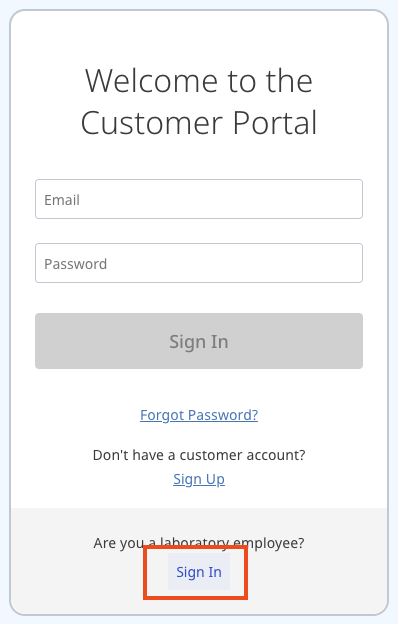Image resolution: width=398 pixels, height=624 pixels.
Task: Sign in as a laboratory employee
Action: [x=199, y=572]
